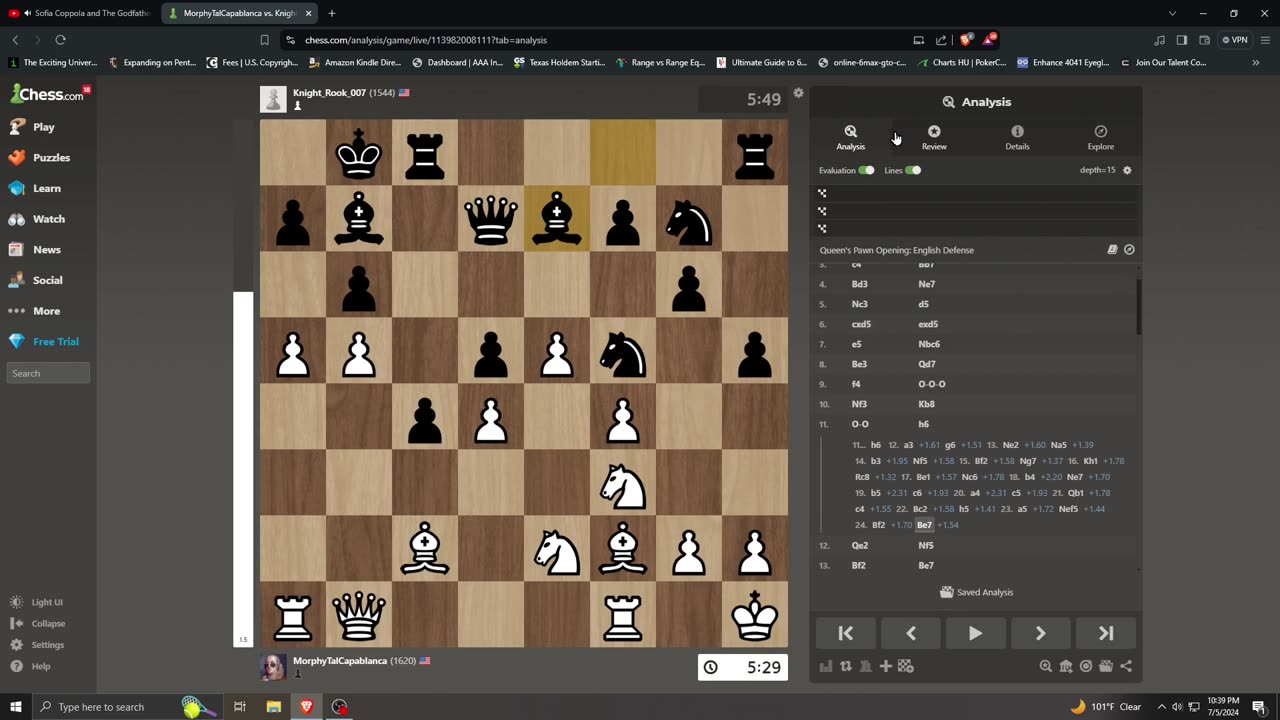
Task: Click Knight_Rook_007 player name
Action: pyautogui.click(x=329, y=93)
